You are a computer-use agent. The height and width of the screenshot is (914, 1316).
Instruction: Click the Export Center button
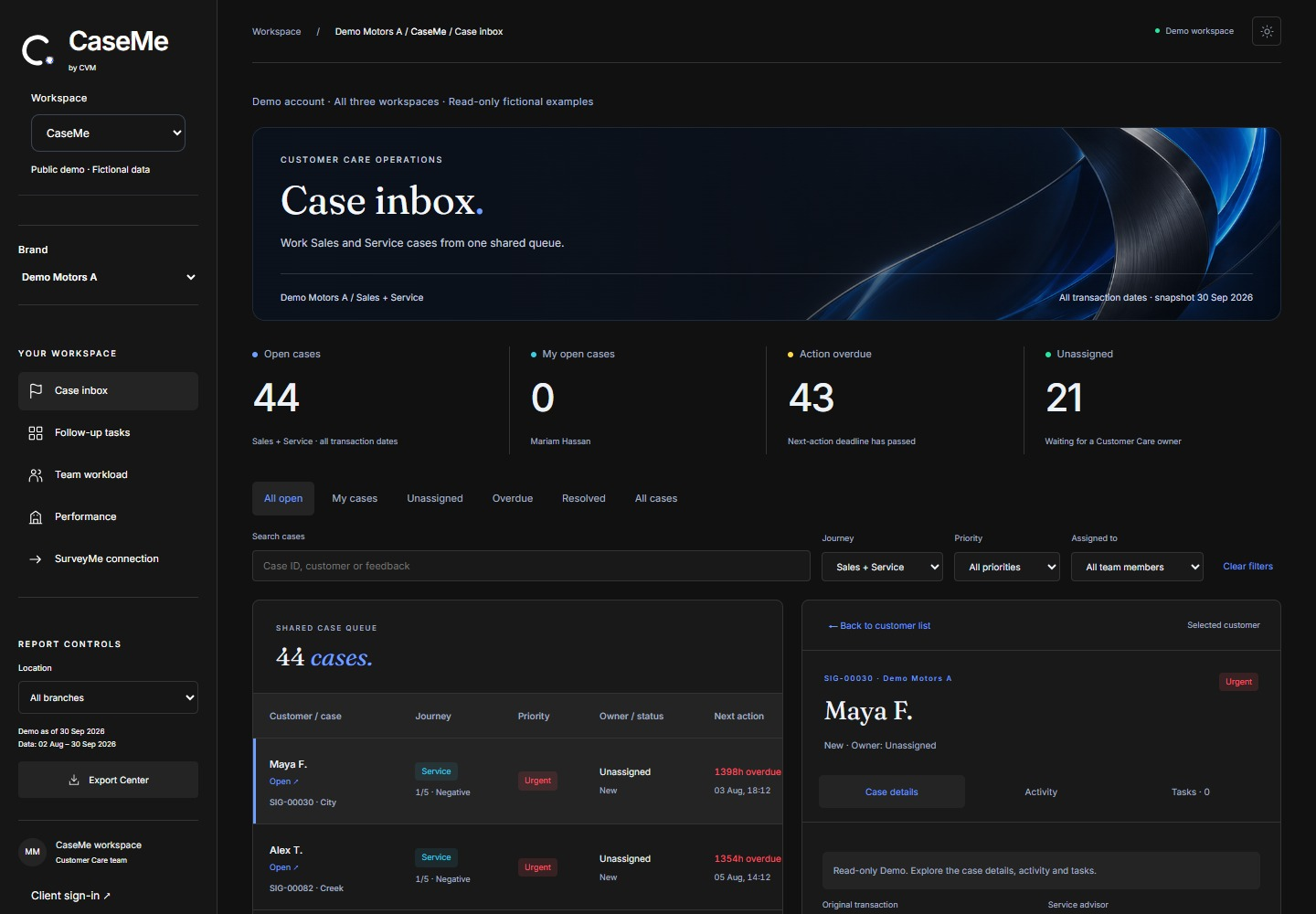click(108, 780)
